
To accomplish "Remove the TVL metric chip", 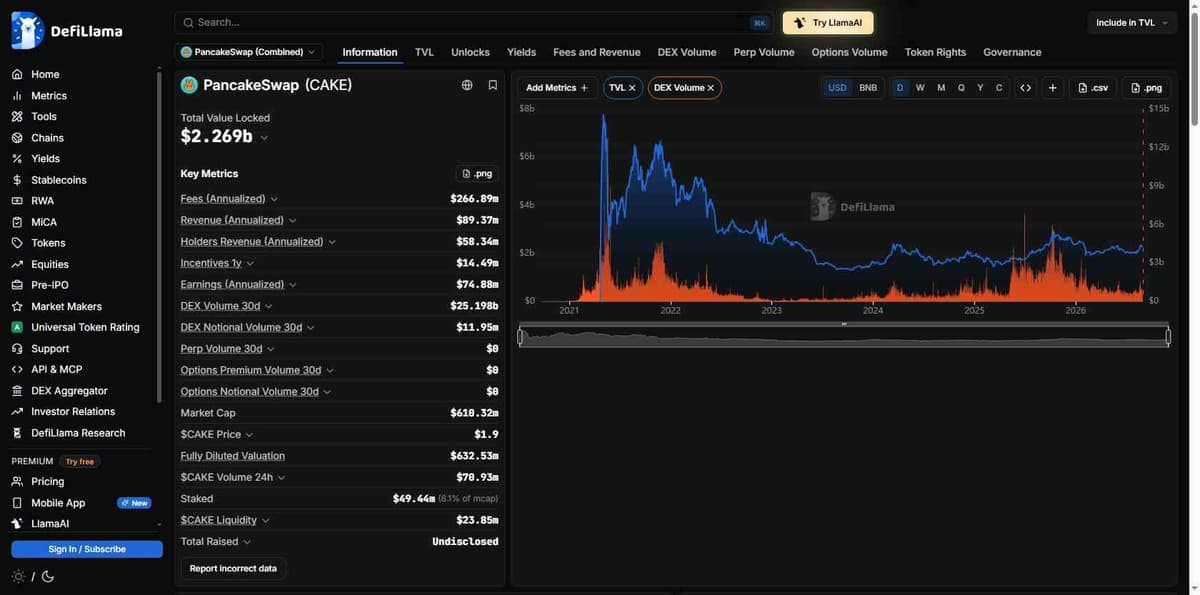I will (632, 88).
